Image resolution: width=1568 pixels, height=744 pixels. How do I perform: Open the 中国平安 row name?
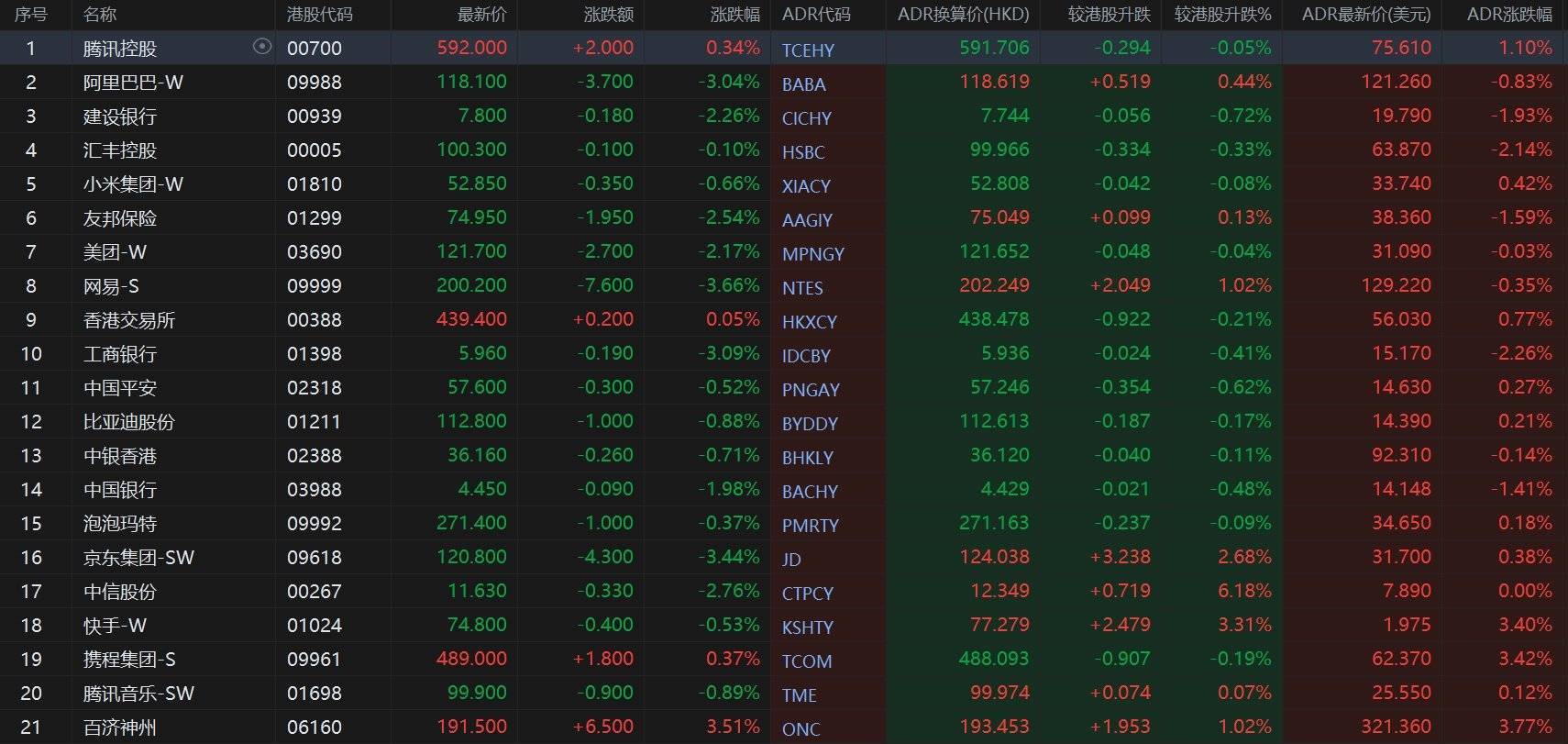pyautogui.click(x=120, y=388)
